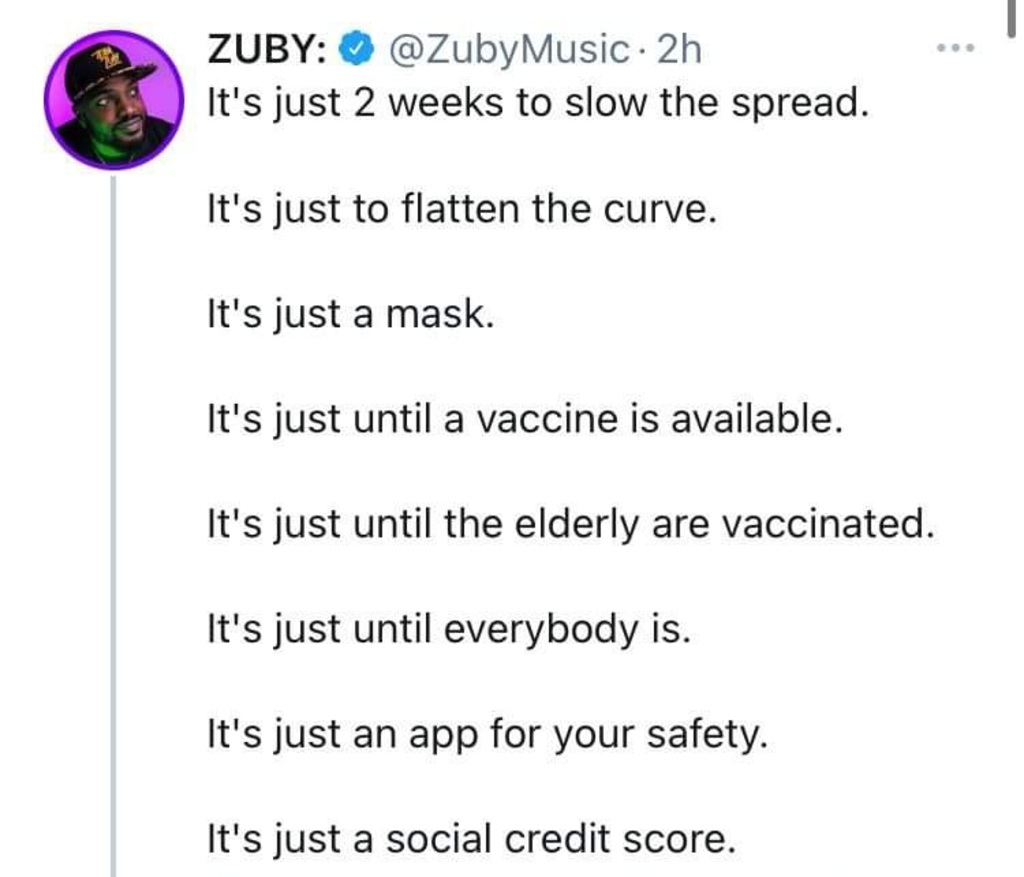
Task: Click the 2h tweet timestamp
Action: [x=679, y=48]
